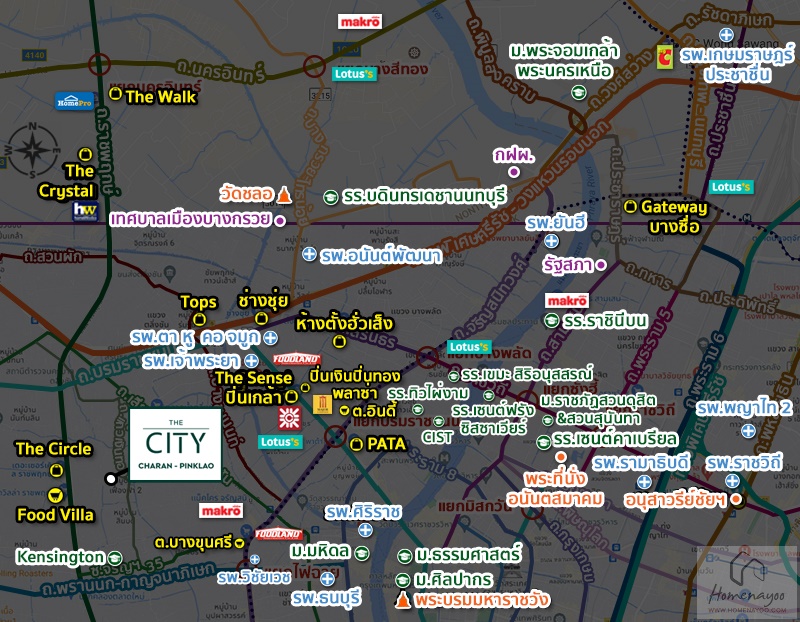
Task: Click the graduation cap icon beside รร.บดินทรเดชานนทบุรี
Action: [x=331, y=197]
